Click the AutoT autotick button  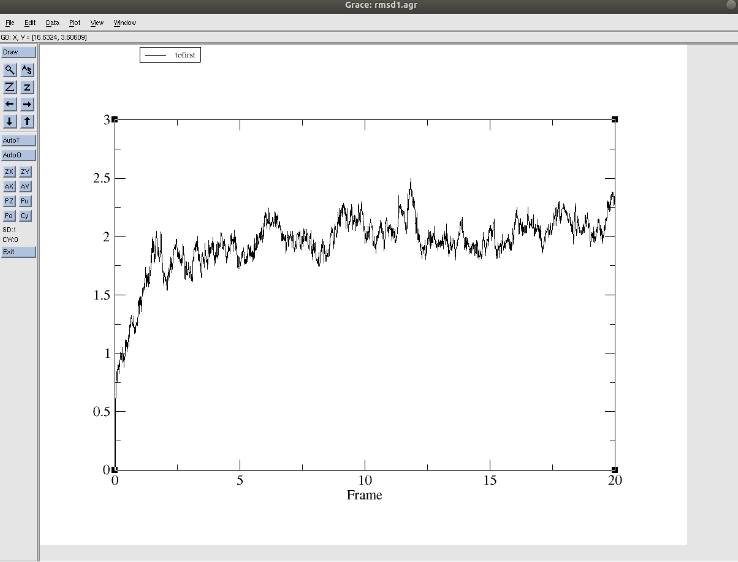[x=18, y=141]
